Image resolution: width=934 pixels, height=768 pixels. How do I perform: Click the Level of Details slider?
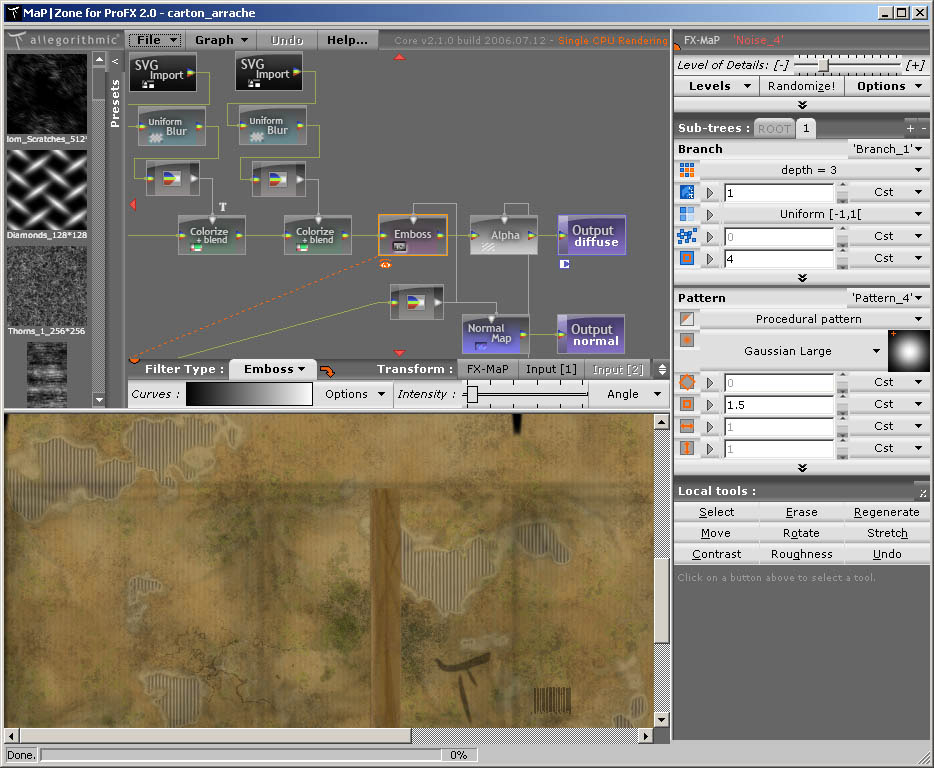[x=822, y=65]
